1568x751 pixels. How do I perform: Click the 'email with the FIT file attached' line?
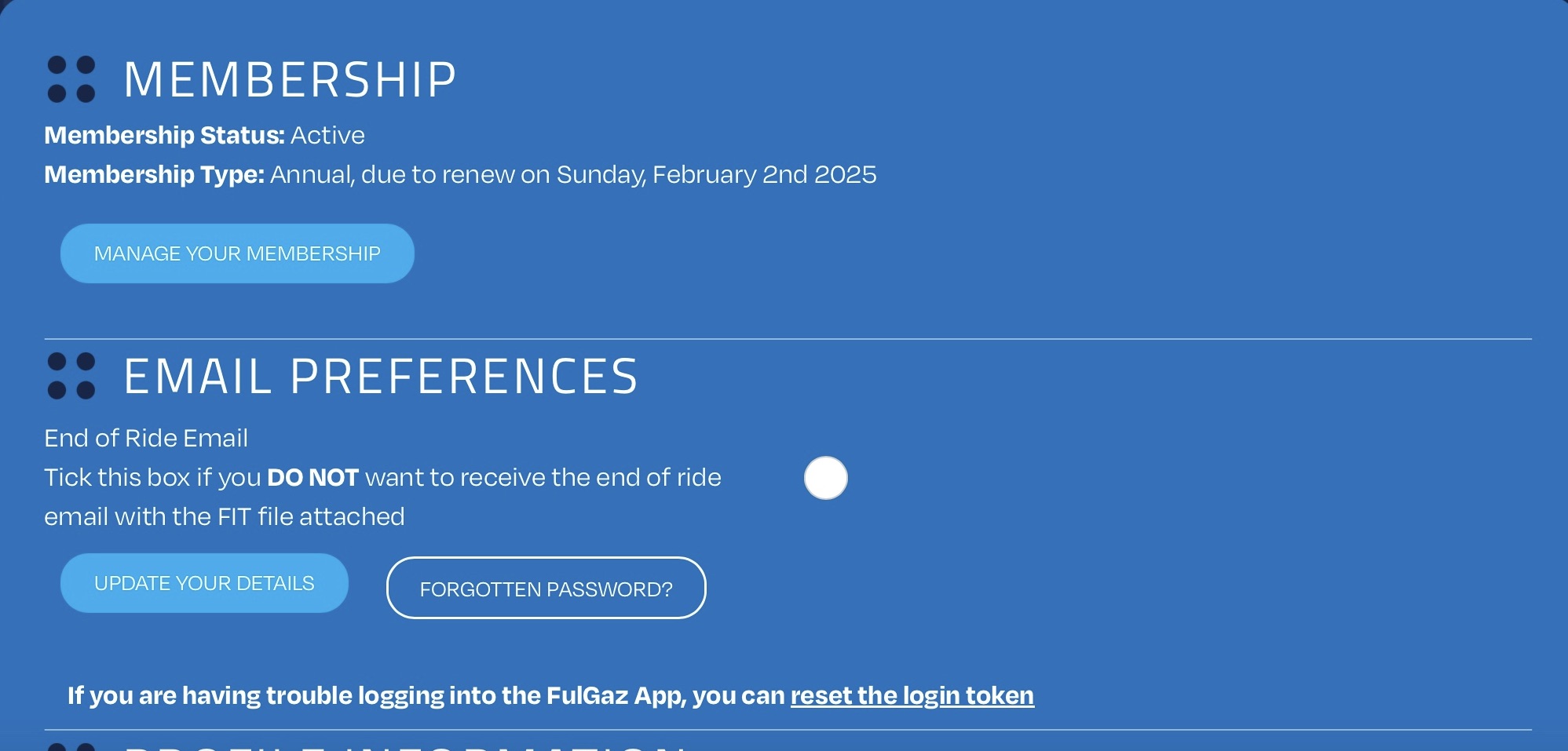pos(225,516)
